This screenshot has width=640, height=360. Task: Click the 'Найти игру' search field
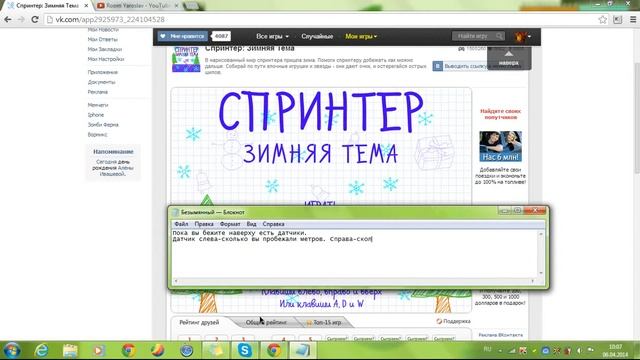[473, 36]
